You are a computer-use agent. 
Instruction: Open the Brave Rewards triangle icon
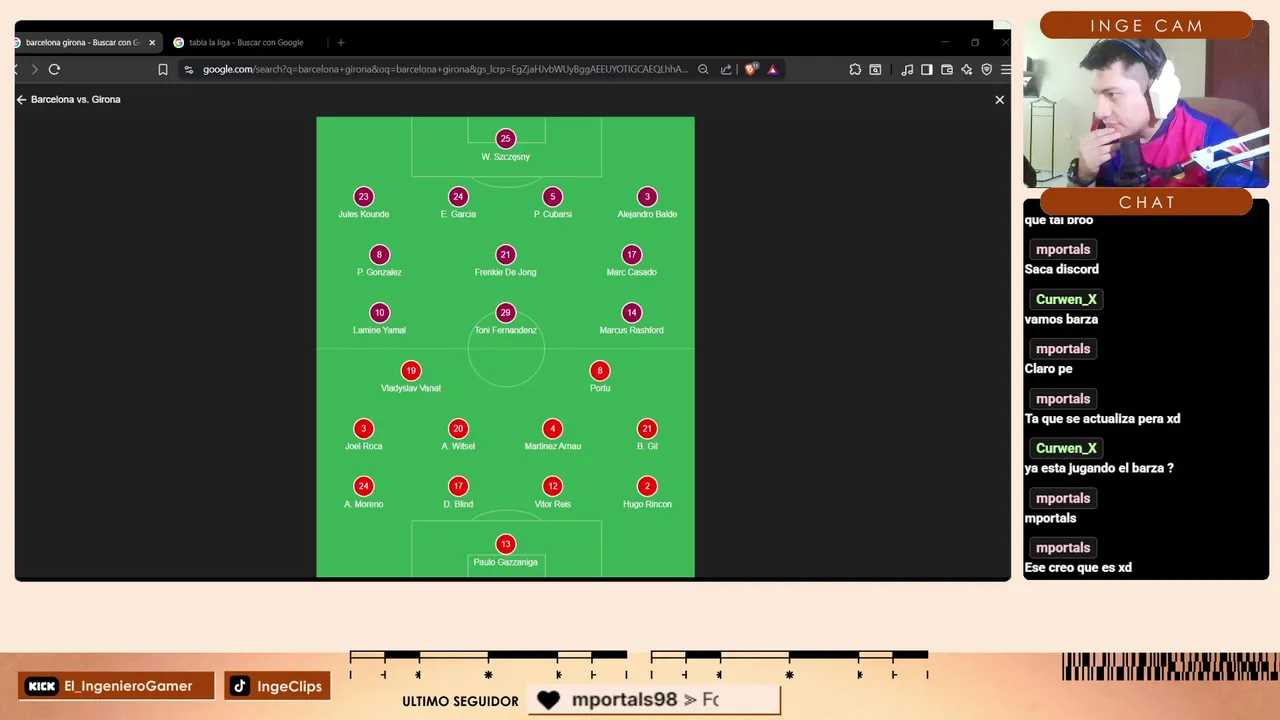coord(772,69)
